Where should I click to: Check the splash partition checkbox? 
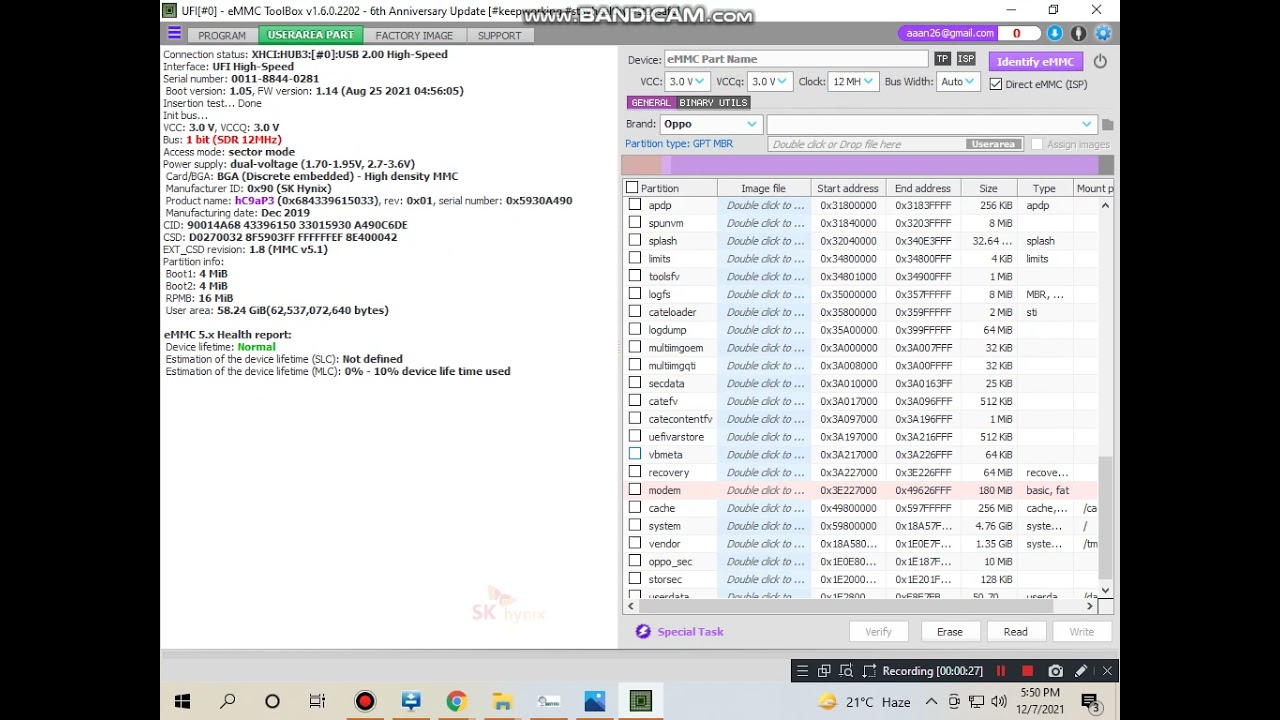(635, 241)
